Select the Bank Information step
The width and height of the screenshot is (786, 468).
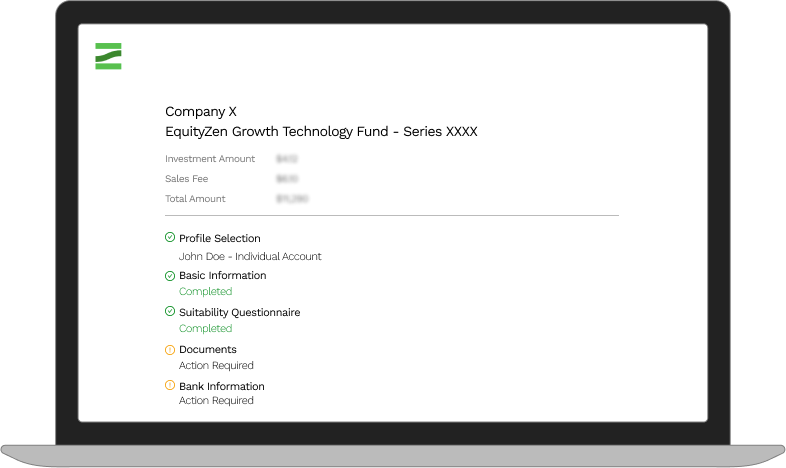[221, 387]
